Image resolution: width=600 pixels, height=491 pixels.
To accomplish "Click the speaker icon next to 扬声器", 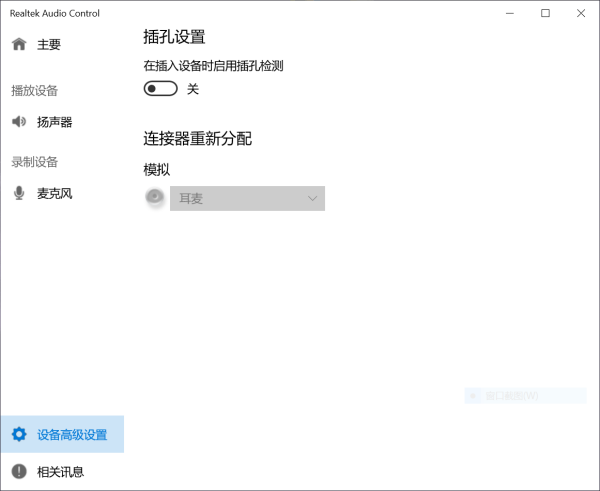I will pyautogui.click(x=19, y=122).
